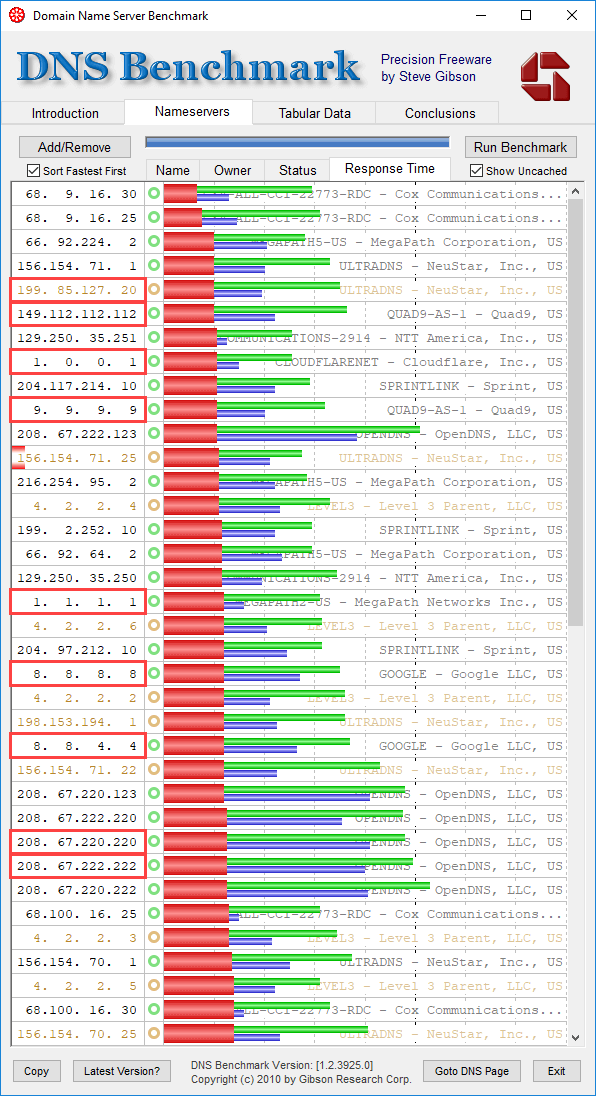Click the Run Benchmark button
The width and height of the screenshot is (596, 1096).
coord(521,147)
